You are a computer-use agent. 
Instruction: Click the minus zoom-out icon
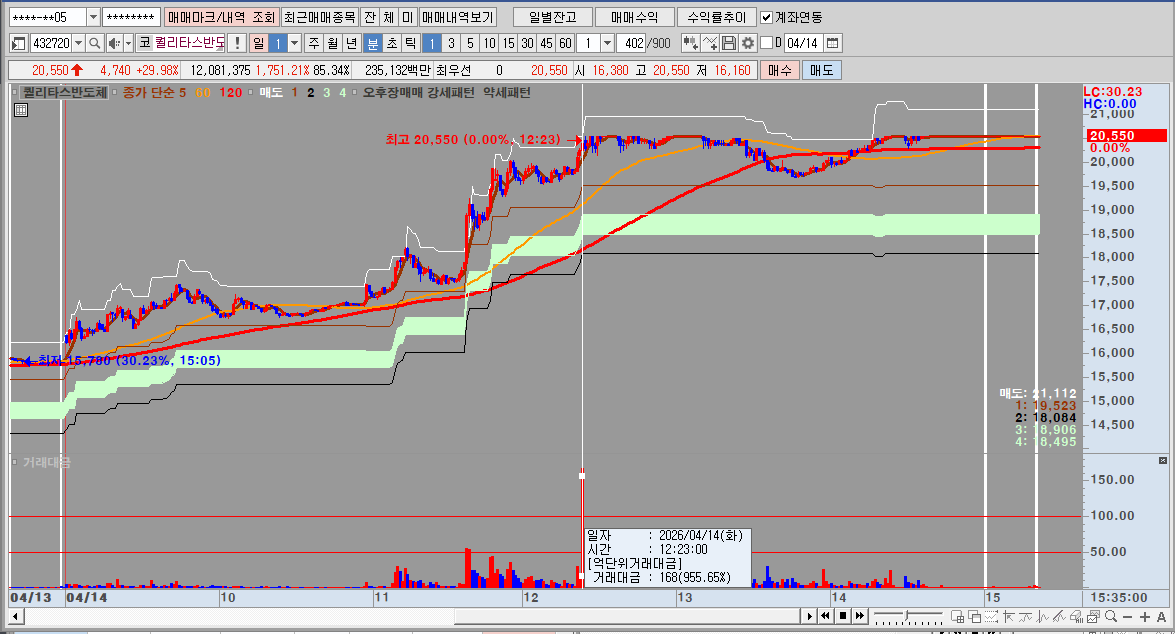(x=1128, y=617)
